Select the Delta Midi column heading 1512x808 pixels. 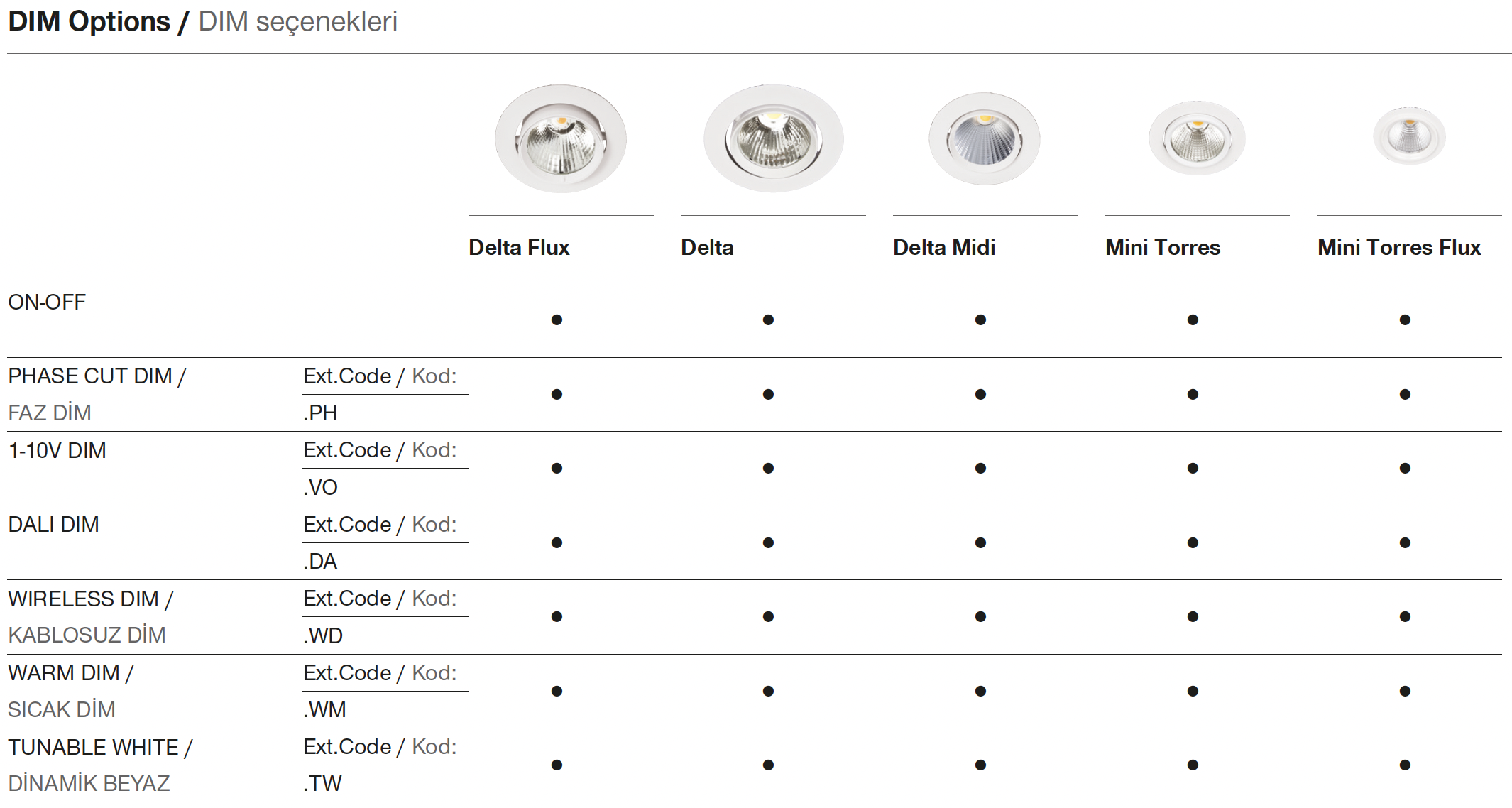[x=943, y=248]
